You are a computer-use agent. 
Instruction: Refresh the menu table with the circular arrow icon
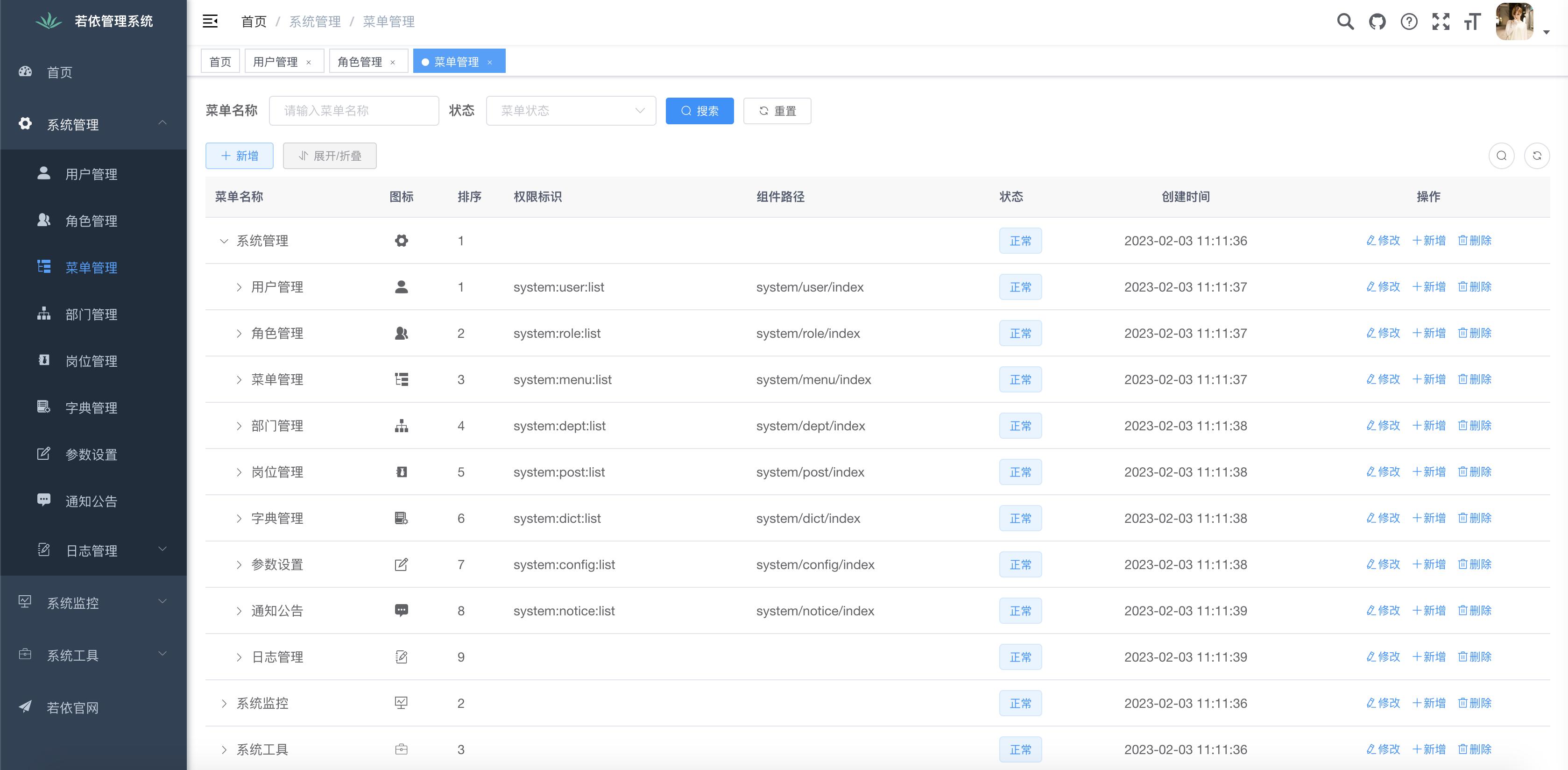tap(1538, 155)
